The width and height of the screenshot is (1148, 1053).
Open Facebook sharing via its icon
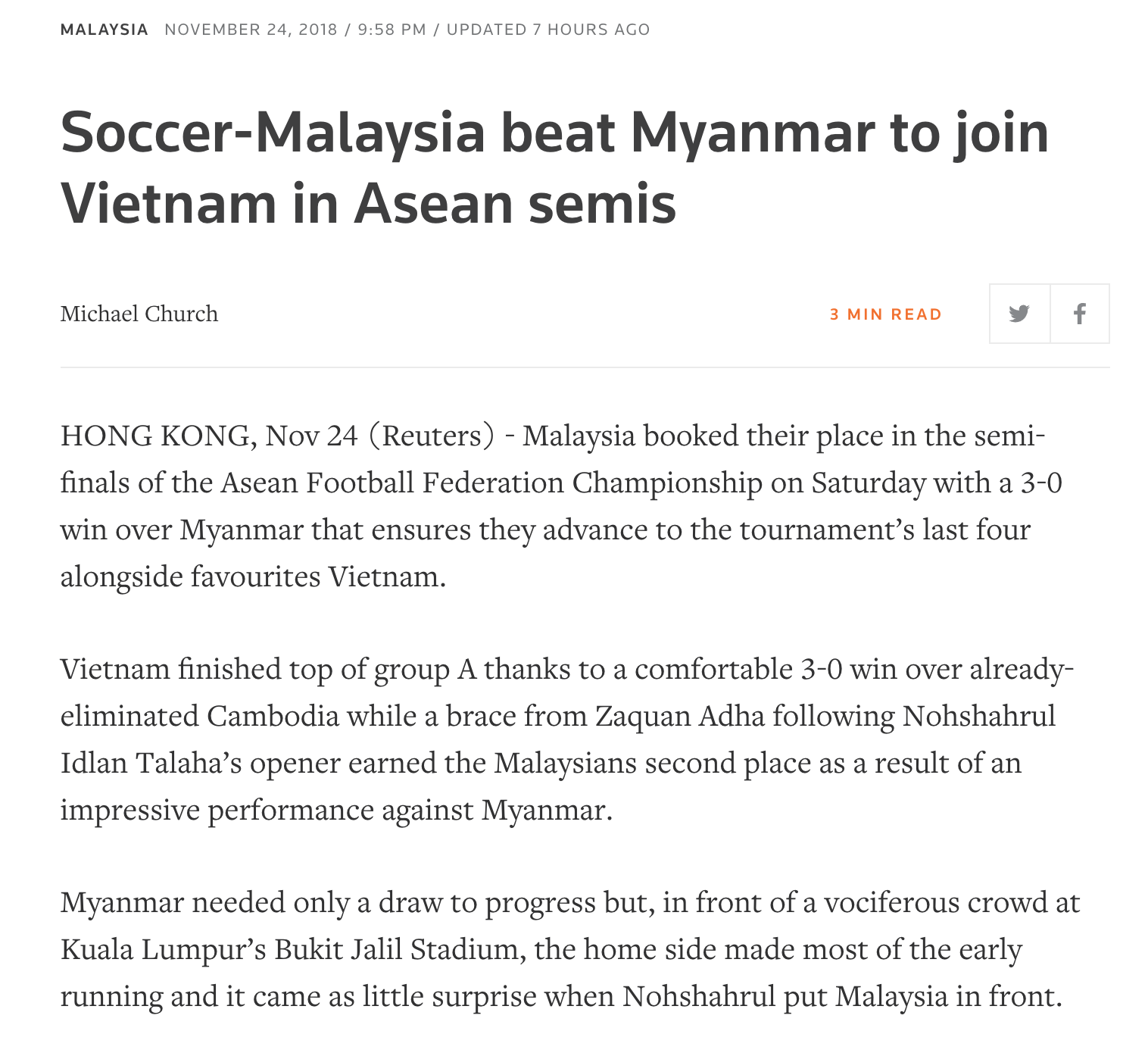(1080, 314)
